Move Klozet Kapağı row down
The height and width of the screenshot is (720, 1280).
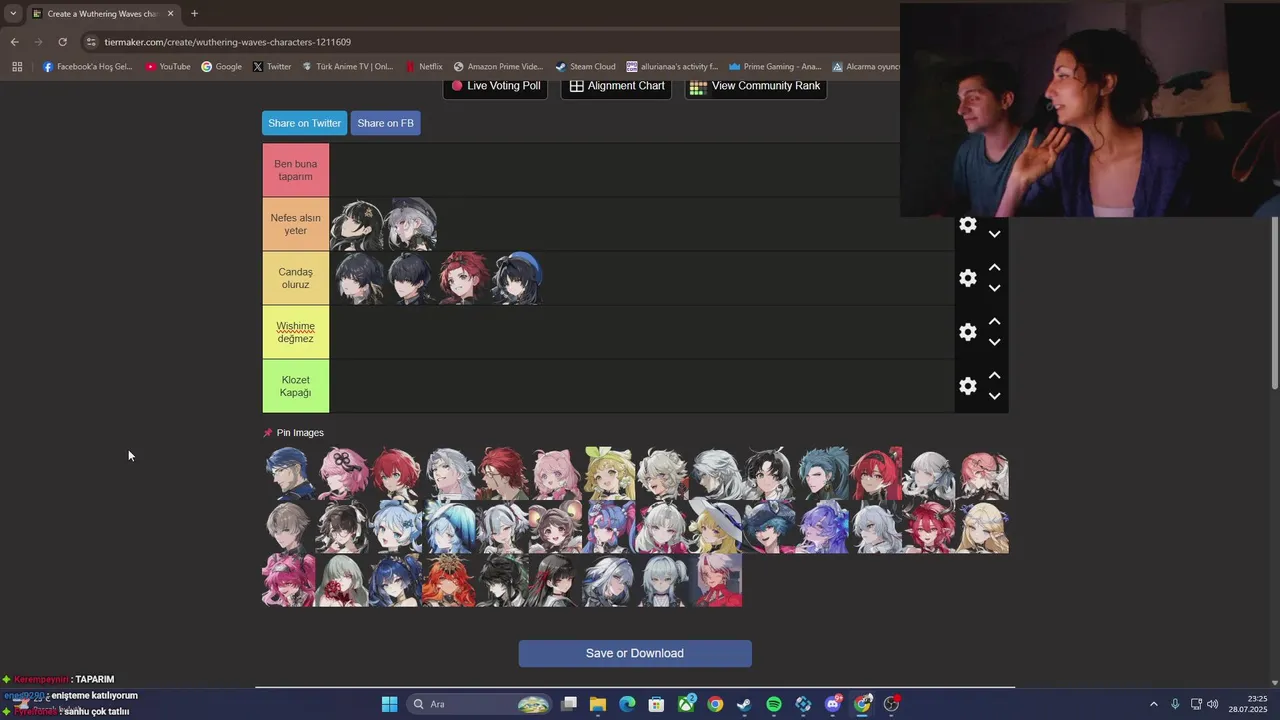pos(994,396)
